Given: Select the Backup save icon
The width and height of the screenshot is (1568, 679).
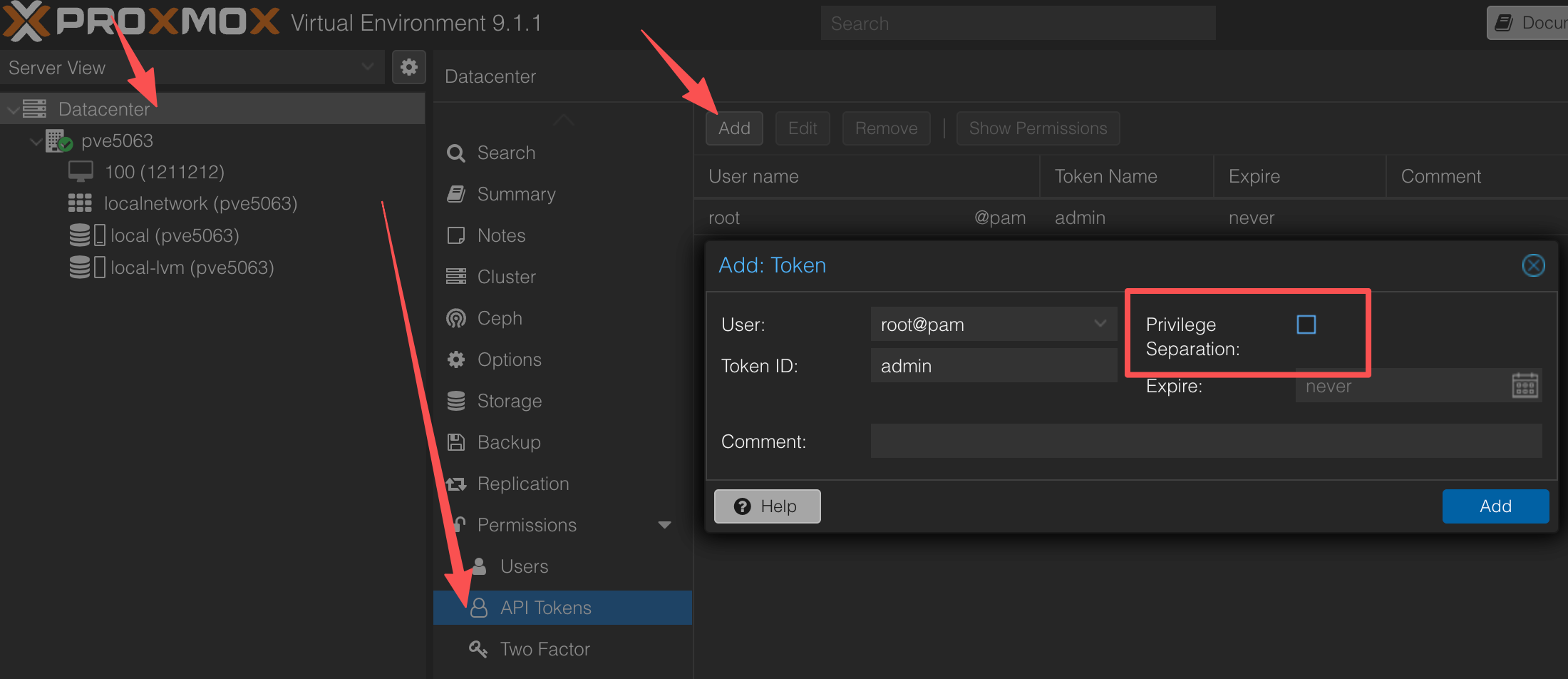Looking at the screenshot, I should (456, 442).
